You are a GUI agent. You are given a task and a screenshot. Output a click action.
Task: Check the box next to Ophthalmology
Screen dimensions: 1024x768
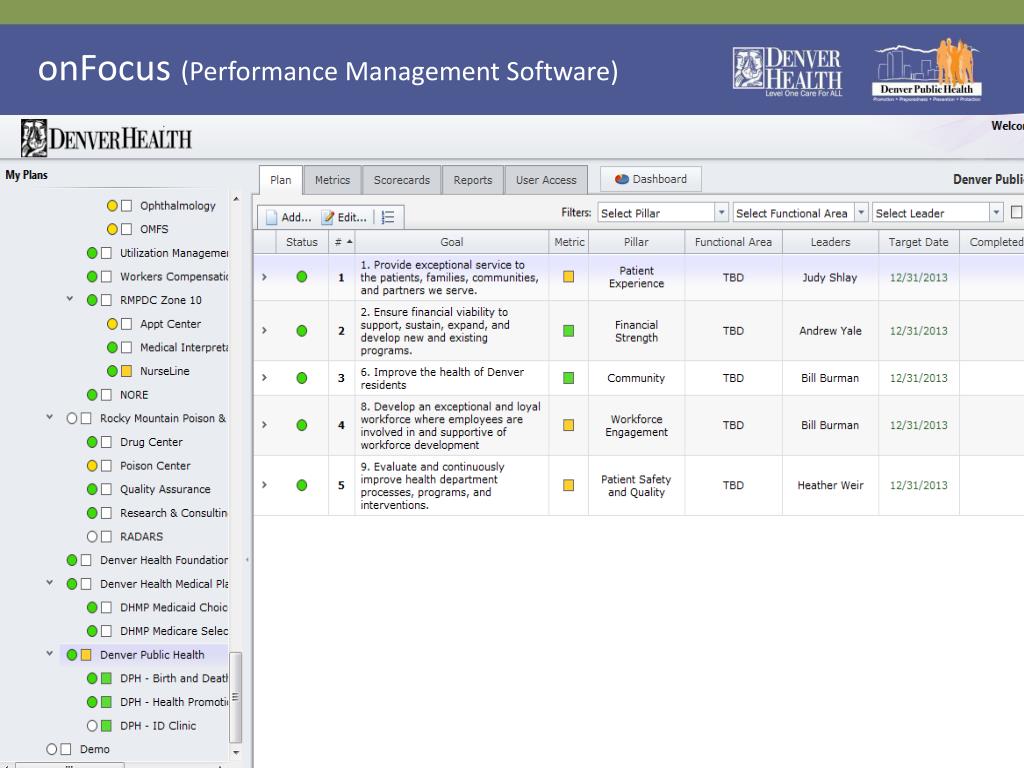coord(127,206)
